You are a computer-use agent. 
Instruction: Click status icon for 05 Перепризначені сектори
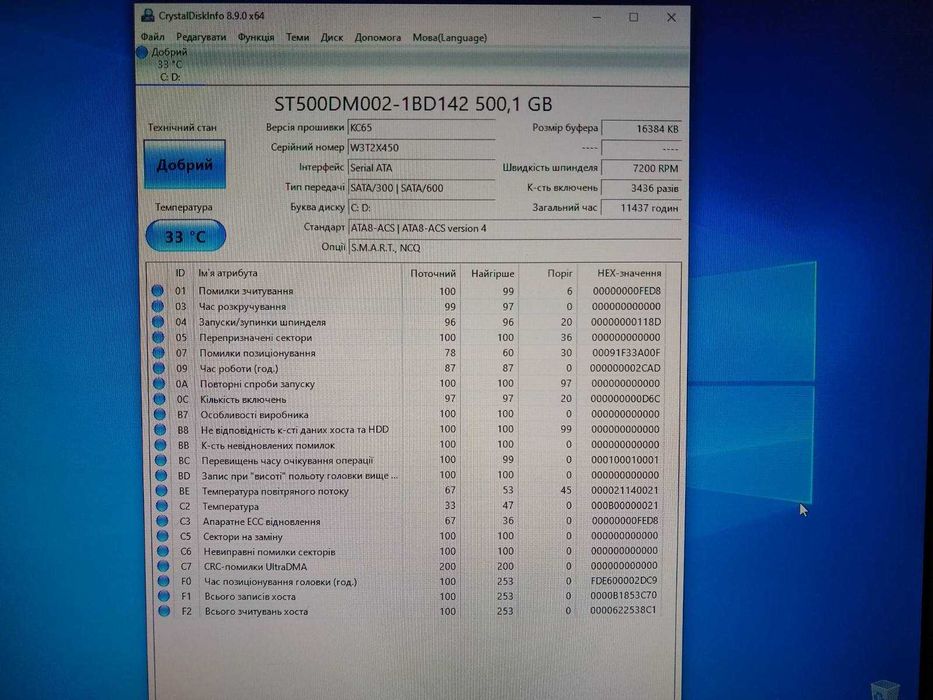[x=158, y=337]
